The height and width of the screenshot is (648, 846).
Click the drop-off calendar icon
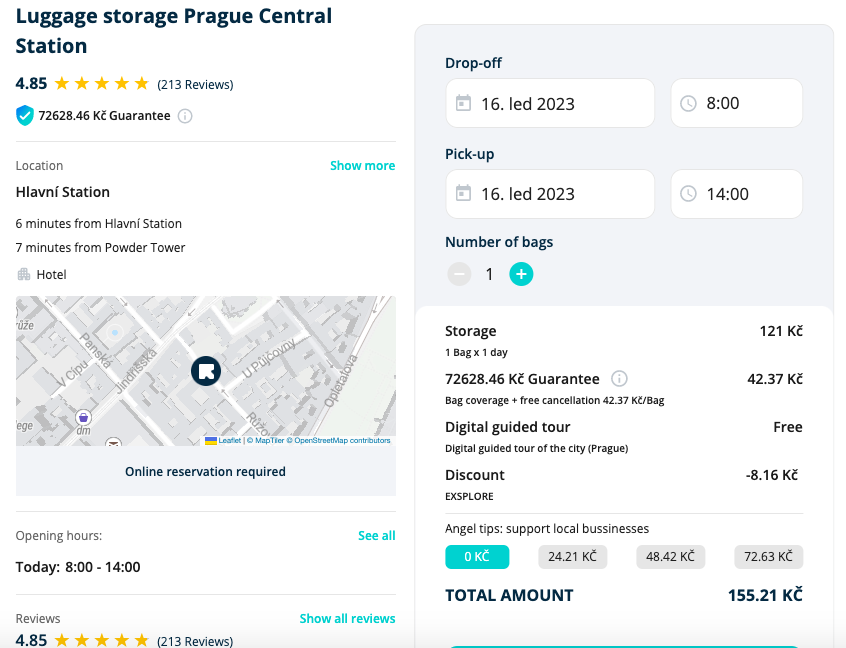463,103
